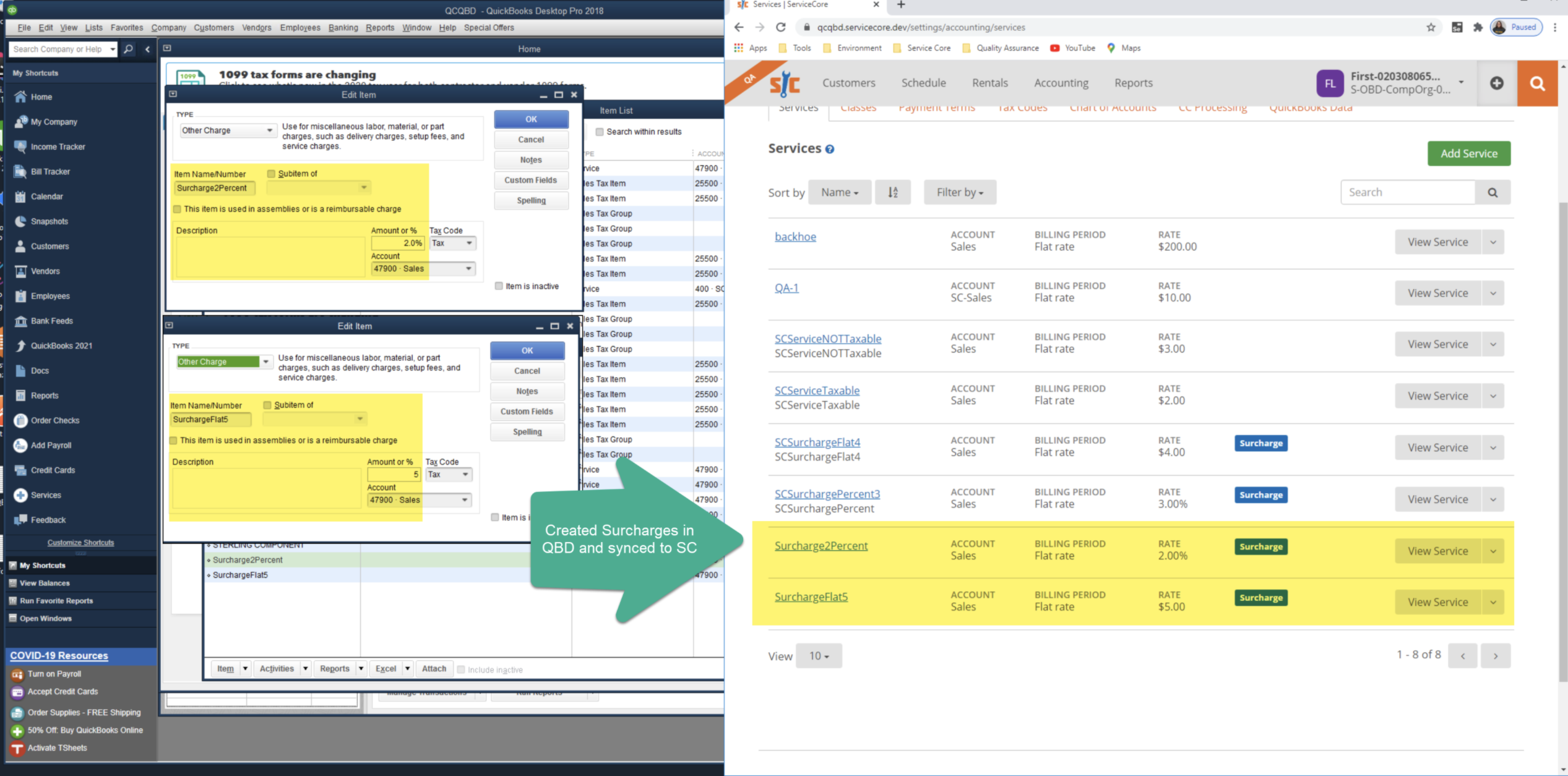1568x776 pixels.
Task: Open the Add Payroll shortcut icon
Action: (x=20, y=445)
